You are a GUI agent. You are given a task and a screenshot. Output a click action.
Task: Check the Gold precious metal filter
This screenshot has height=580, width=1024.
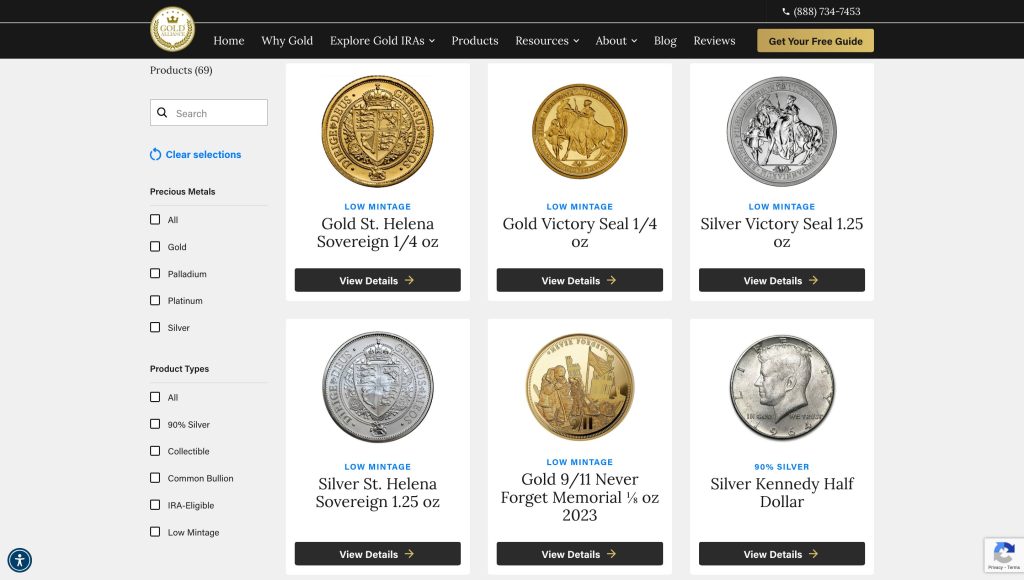(155, 246)
